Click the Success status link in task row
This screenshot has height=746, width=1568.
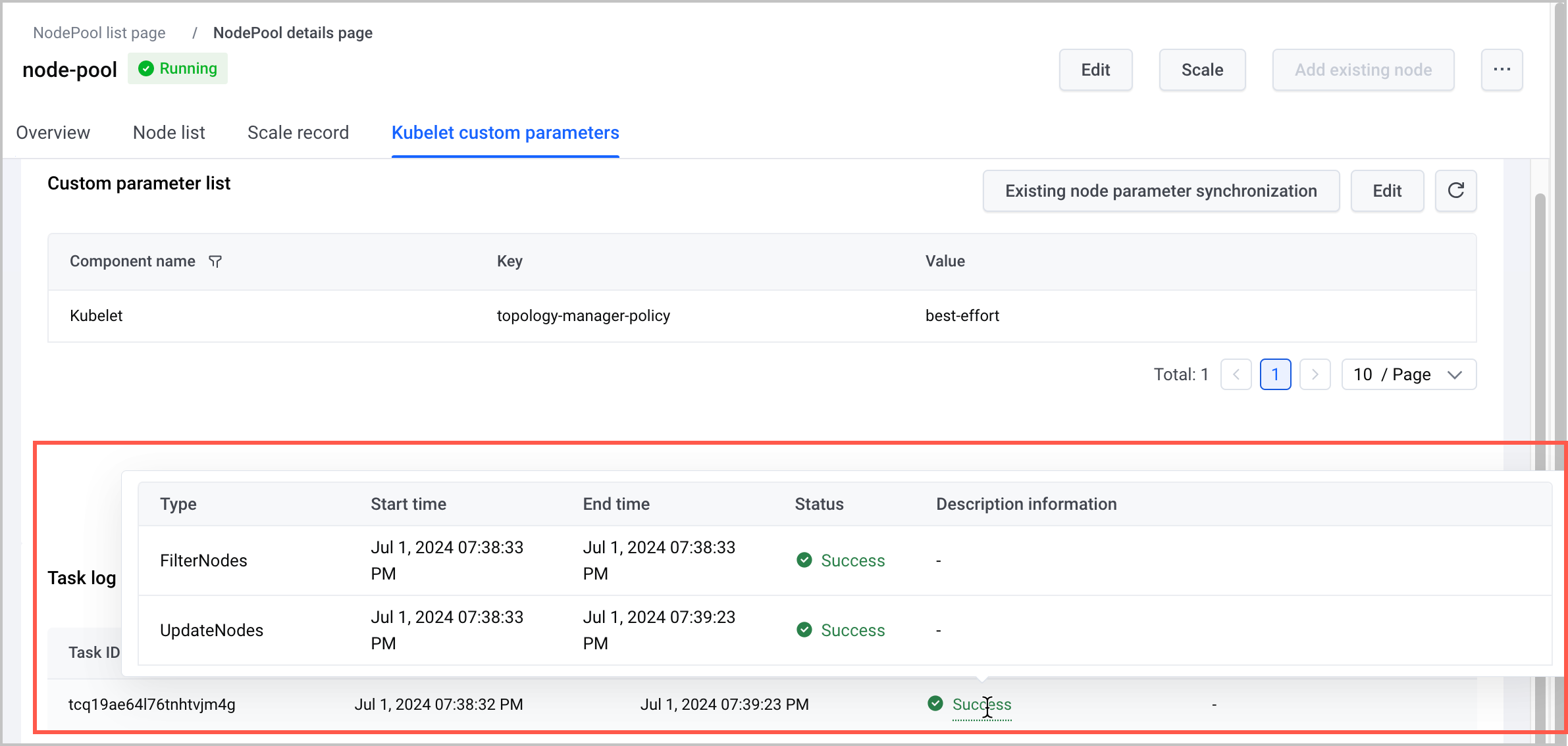[981, 704]
